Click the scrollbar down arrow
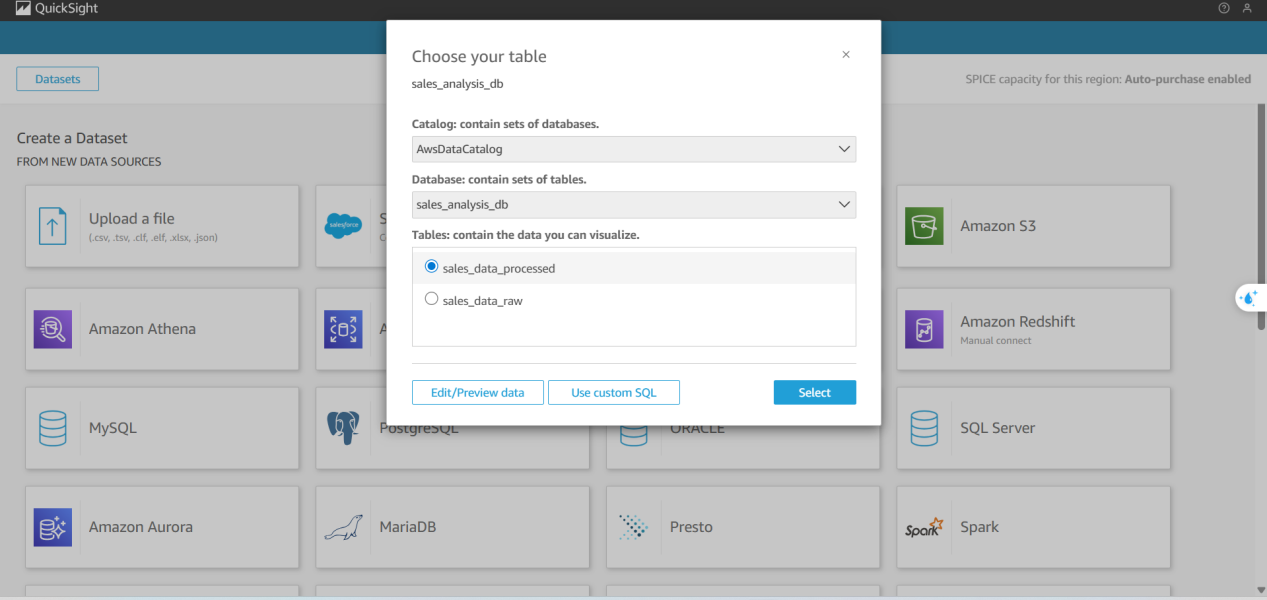This screenshot has height=600, width=1267. coord(1261,590)
